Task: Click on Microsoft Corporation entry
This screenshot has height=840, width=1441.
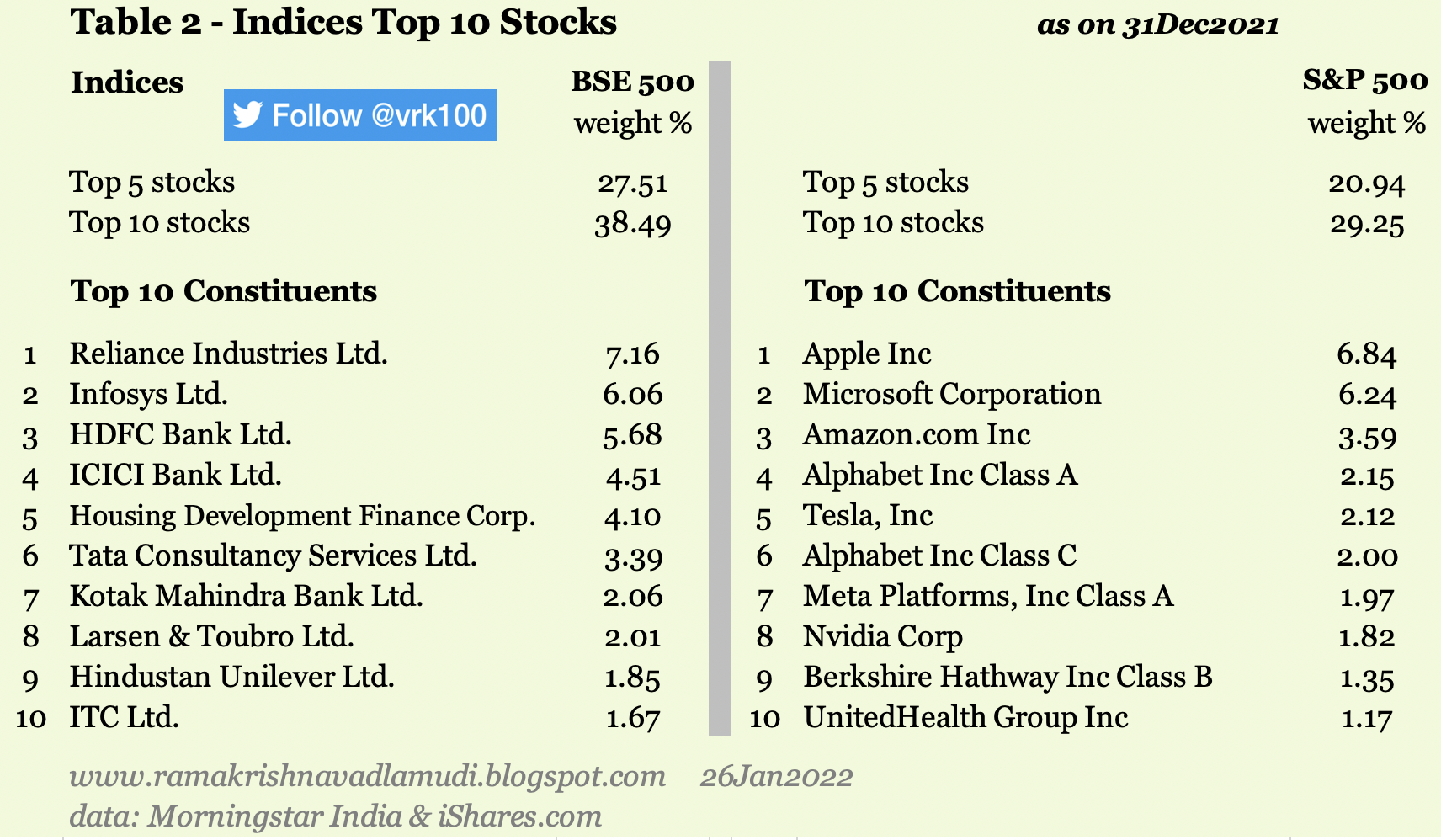Action: pos(952,394)
